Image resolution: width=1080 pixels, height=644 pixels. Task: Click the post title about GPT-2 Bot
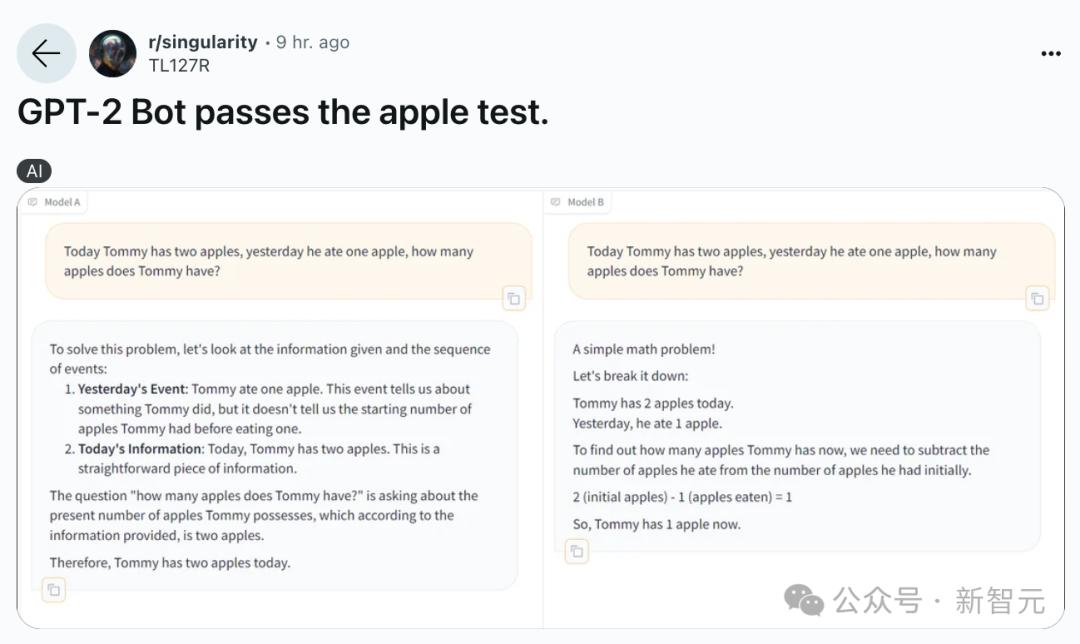click(283, 113)
